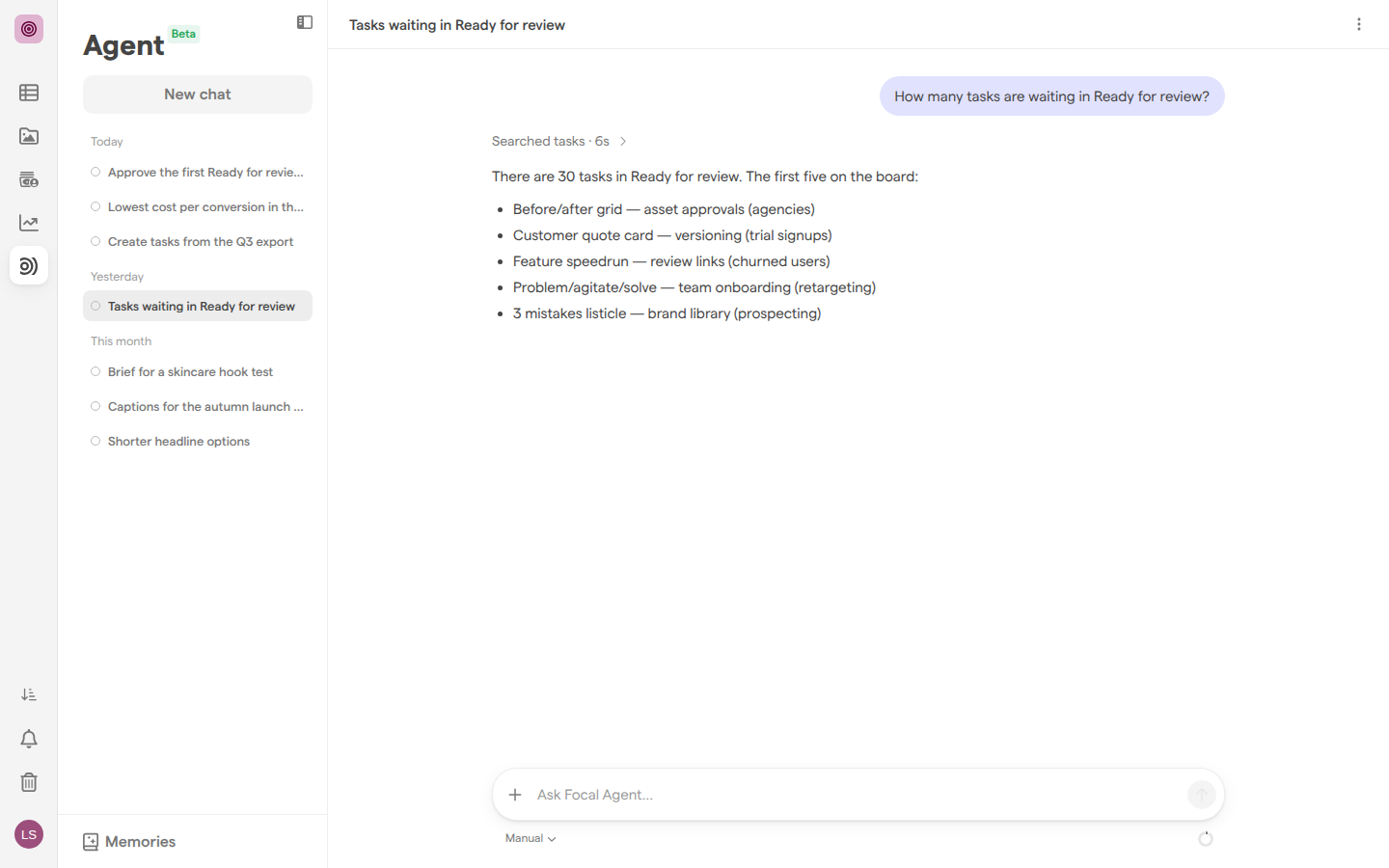Click the loading spinner icon below composer
The width and height of the screenshot is (1389, 868).
pos(1206,839)
